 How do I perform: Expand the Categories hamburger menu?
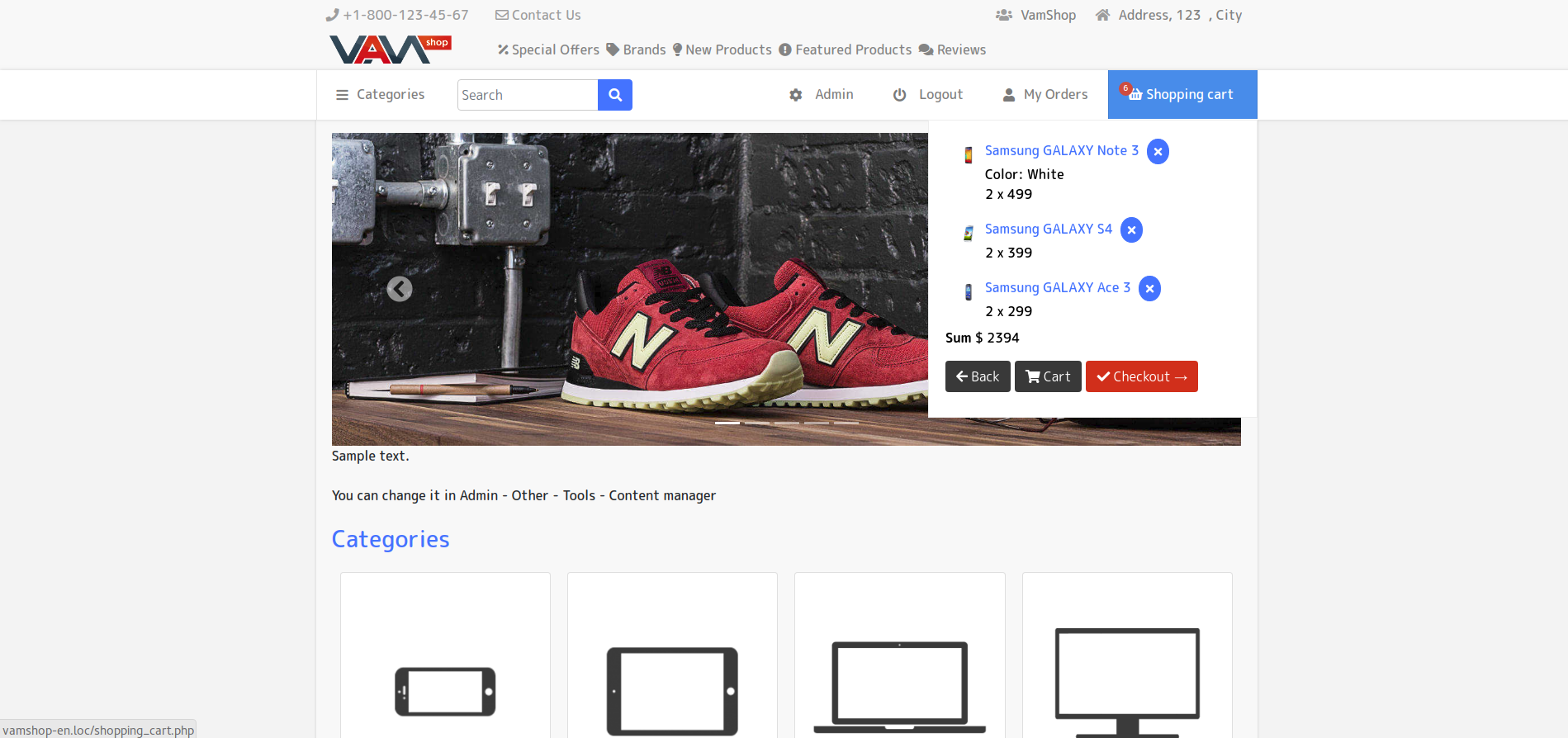381,95
